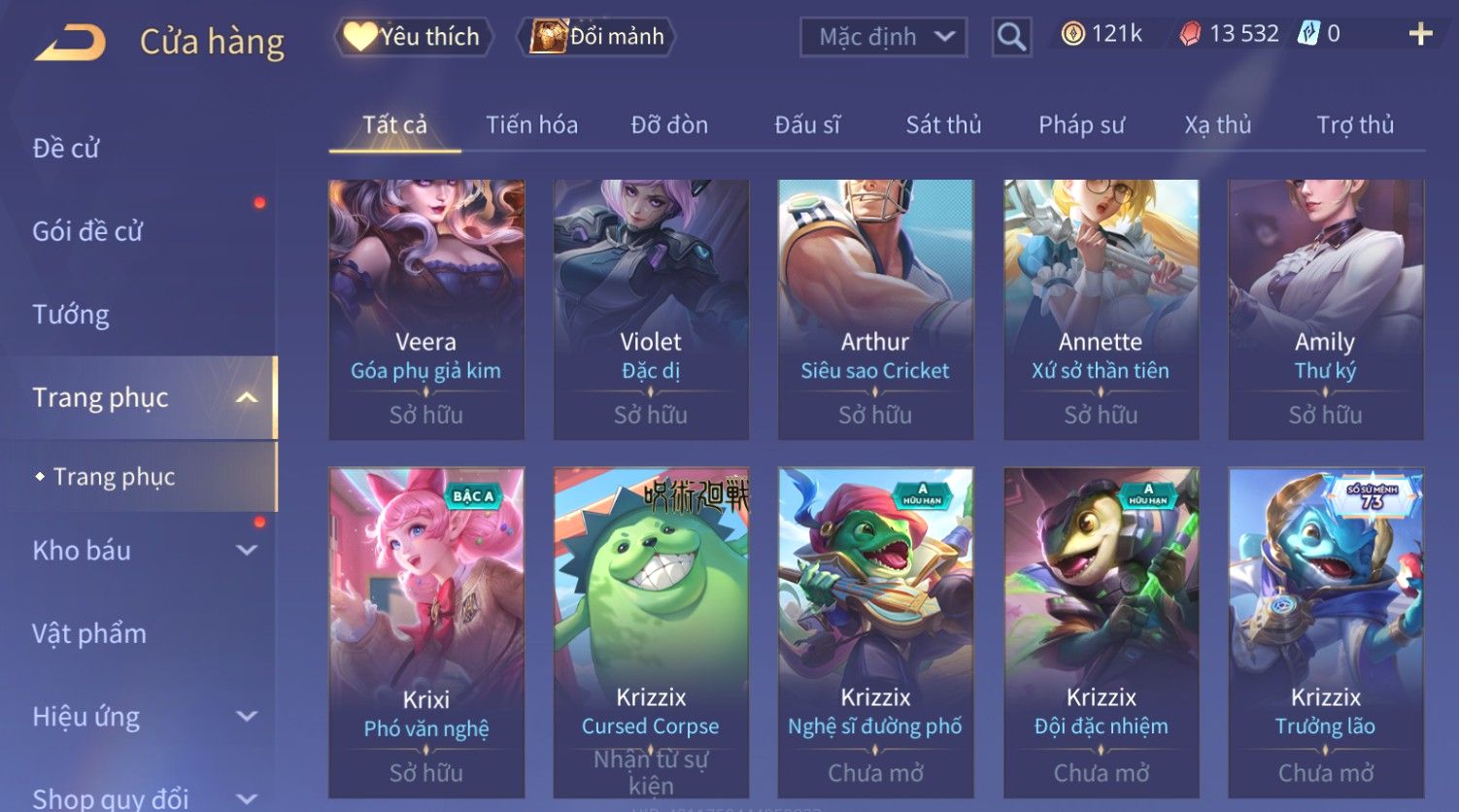The image size is (1459, 812).
Task: Select the Krizzix Cursed Corpse skin card
Action: [651, 633]
